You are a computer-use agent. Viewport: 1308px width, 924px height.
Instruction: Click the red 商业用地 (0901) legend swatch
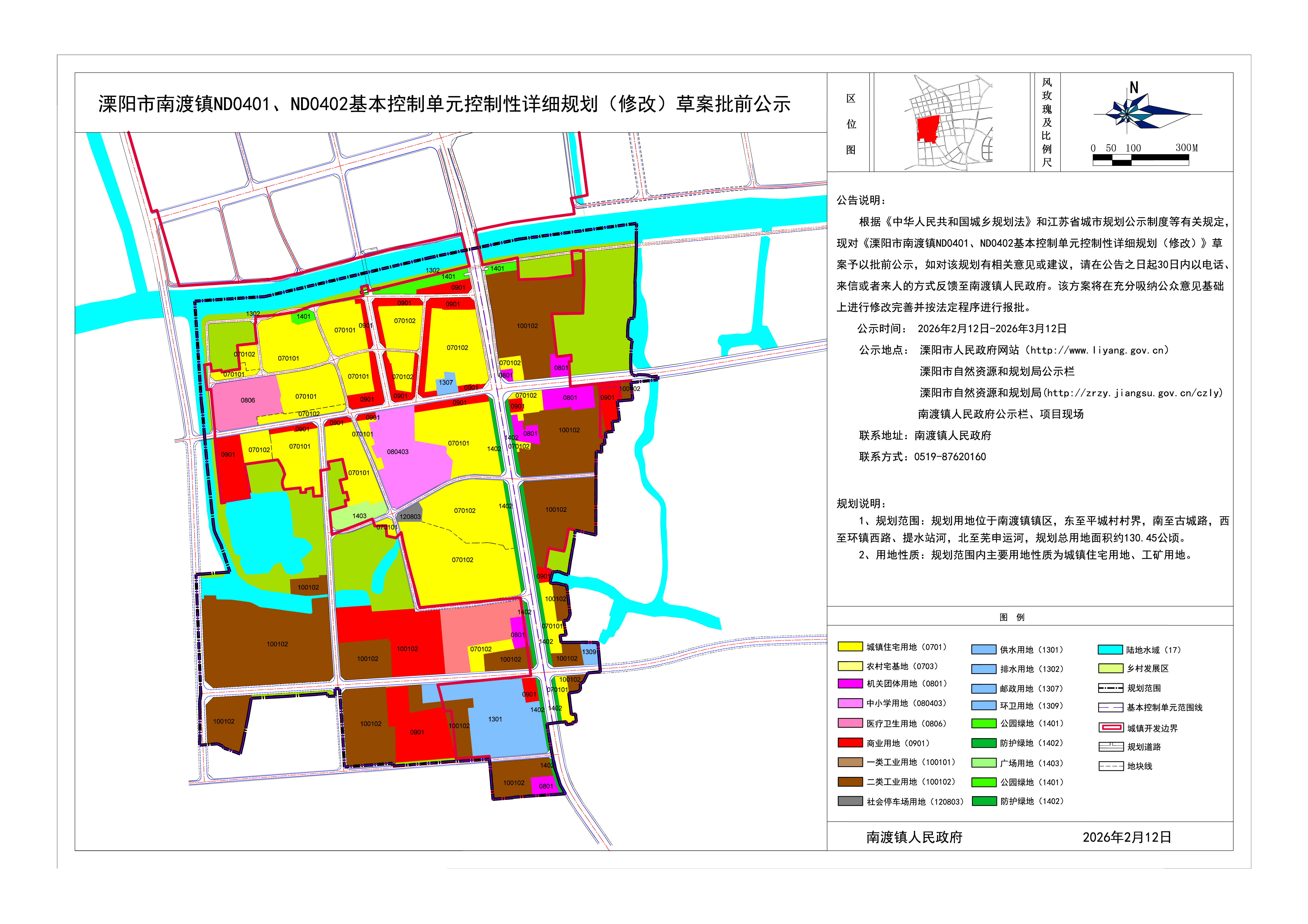[850, 742]
